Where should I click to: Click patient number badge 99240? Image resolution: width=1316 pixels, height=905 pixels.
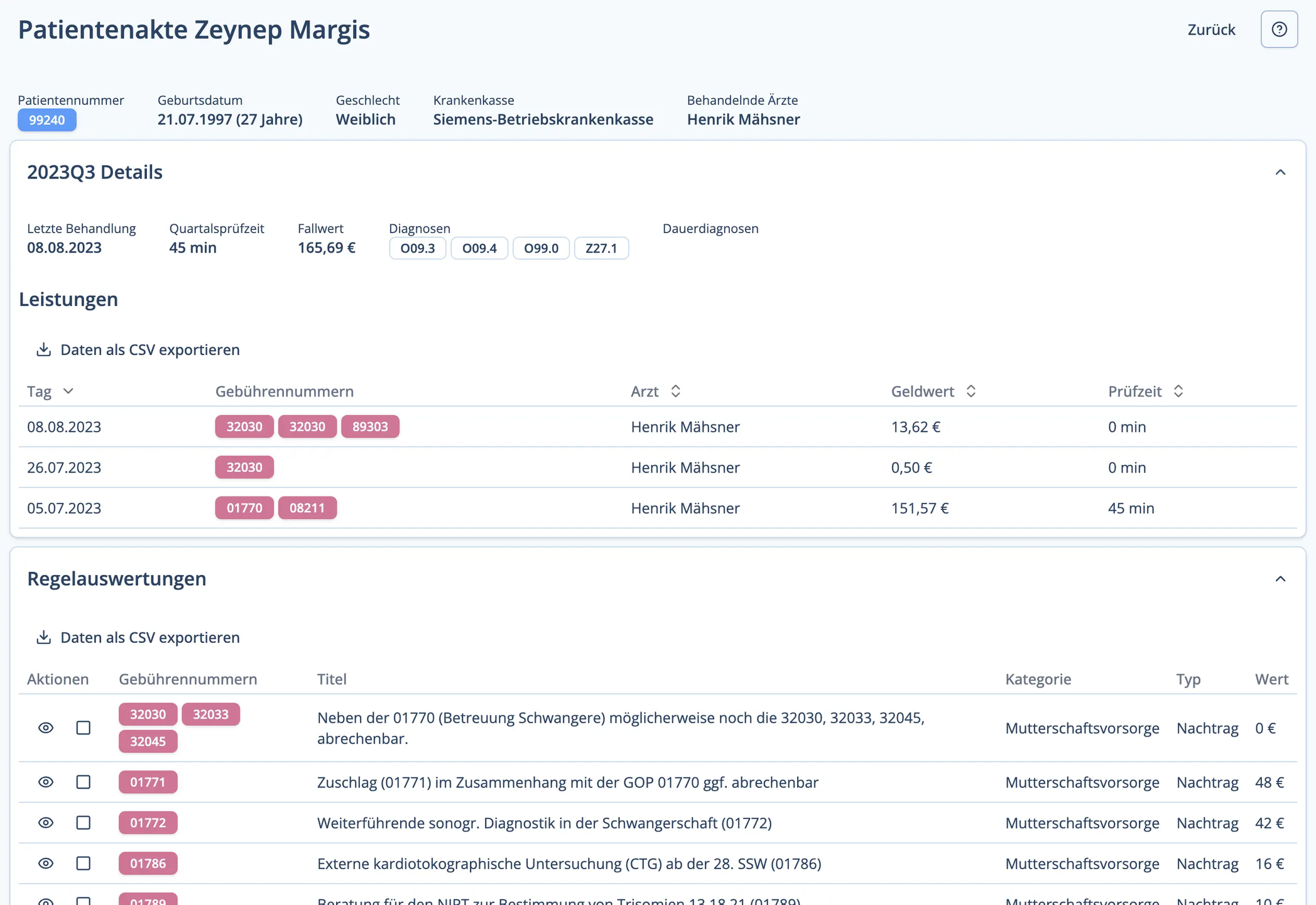pyautogui.click(x=47, y=120)
